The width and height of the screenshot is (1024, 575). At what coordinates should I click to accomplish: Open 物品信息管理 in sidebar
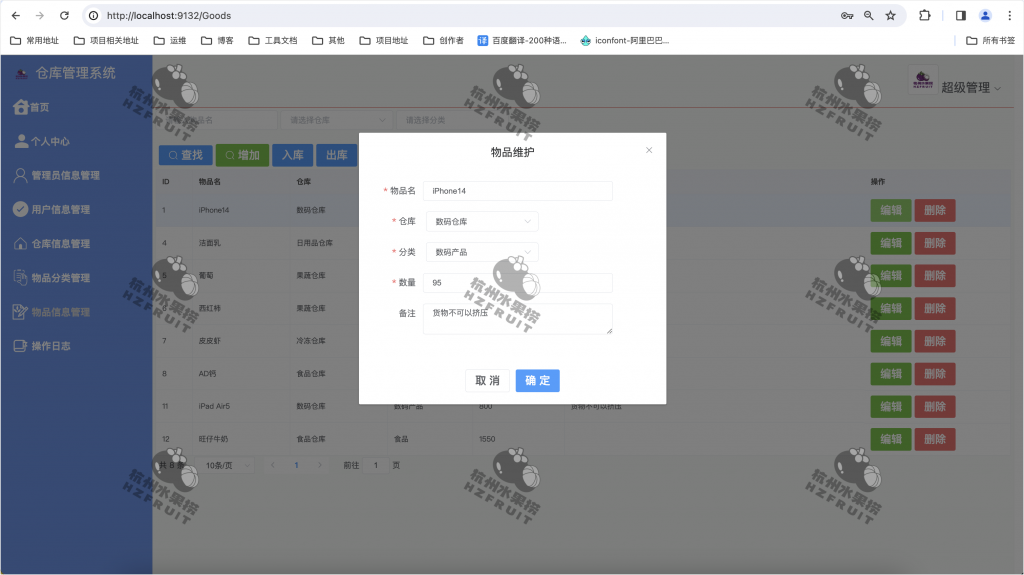tap(52, 312)
